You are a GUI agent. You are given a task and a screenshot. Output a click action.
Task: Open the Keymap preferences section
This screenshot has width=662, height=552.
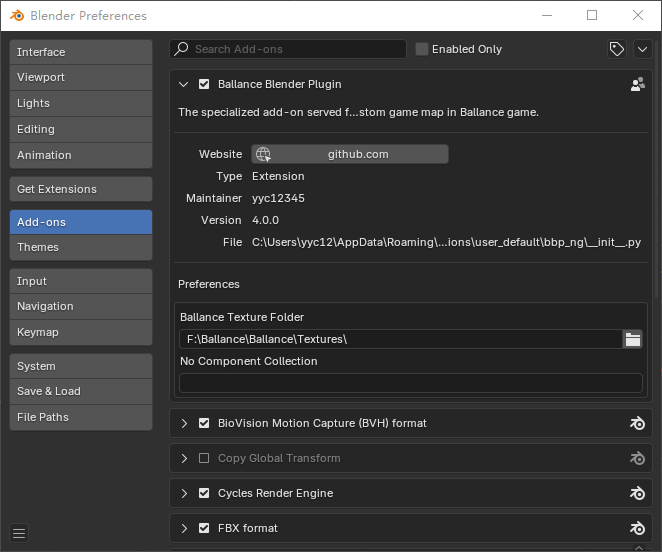(x=81, y=332)
